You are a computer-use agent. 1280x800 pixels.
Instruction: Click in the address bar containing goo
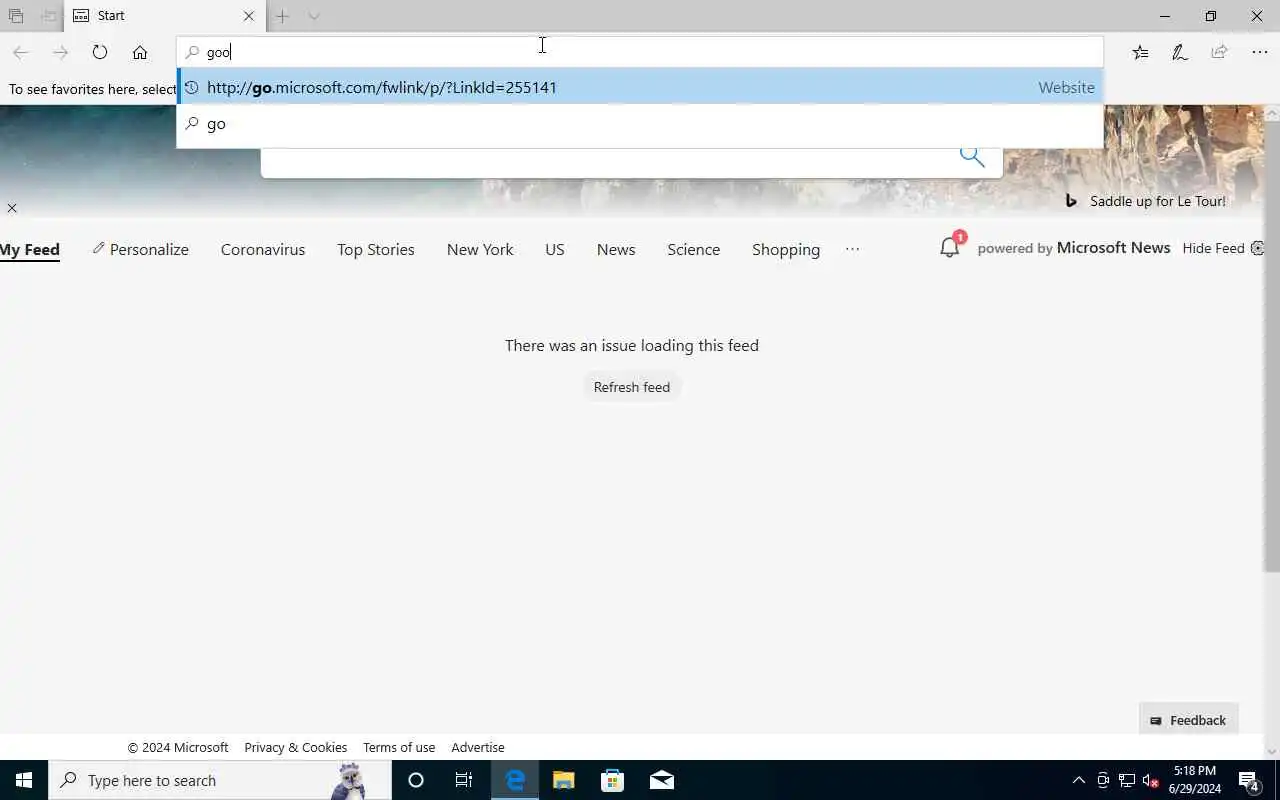[x=640, y=52]
